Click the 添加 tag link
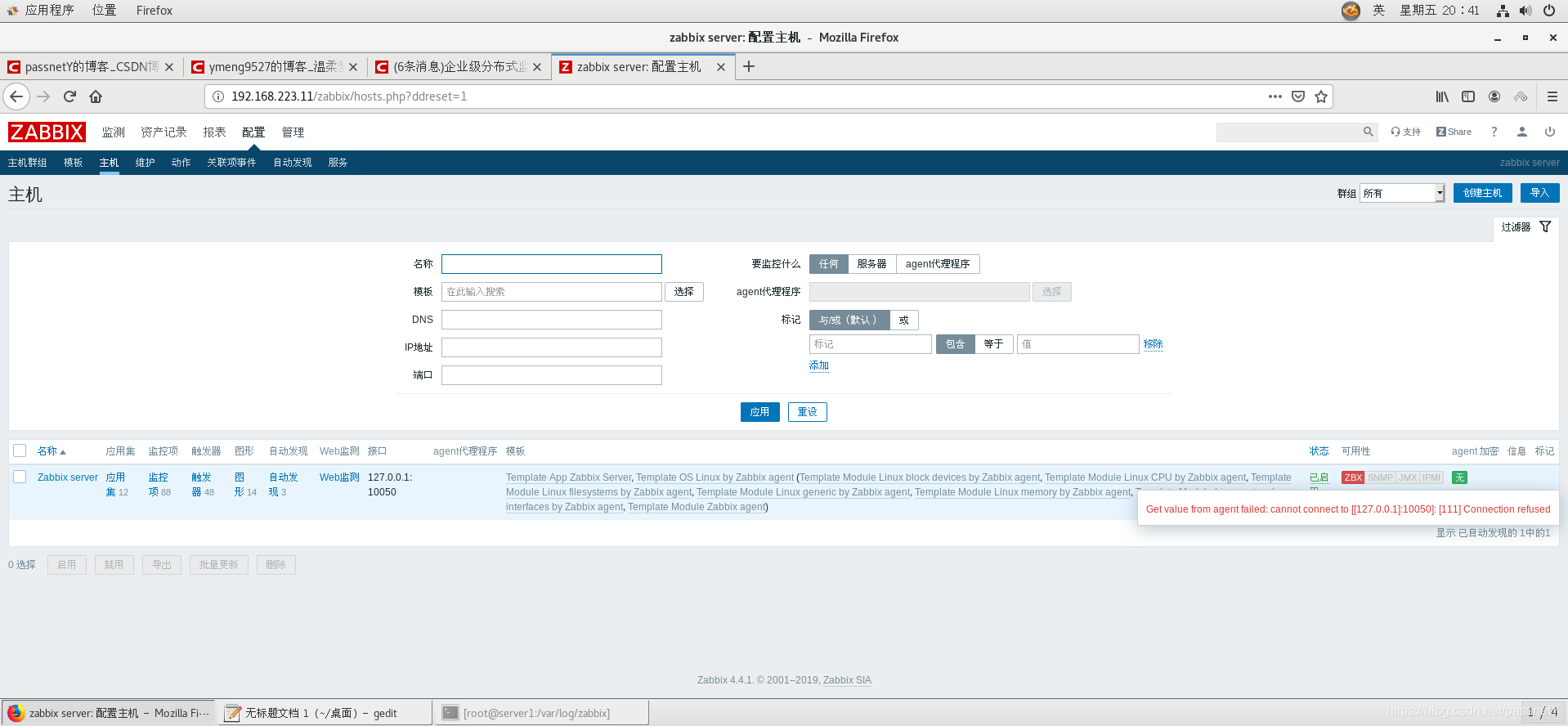 pos(819,365)
